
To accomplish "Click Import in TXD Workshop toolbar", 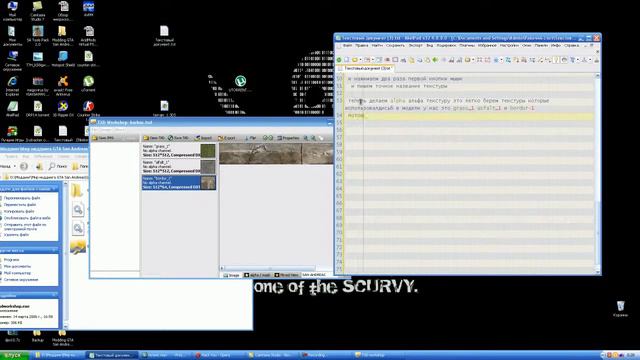I will click(x=204, y=138).
